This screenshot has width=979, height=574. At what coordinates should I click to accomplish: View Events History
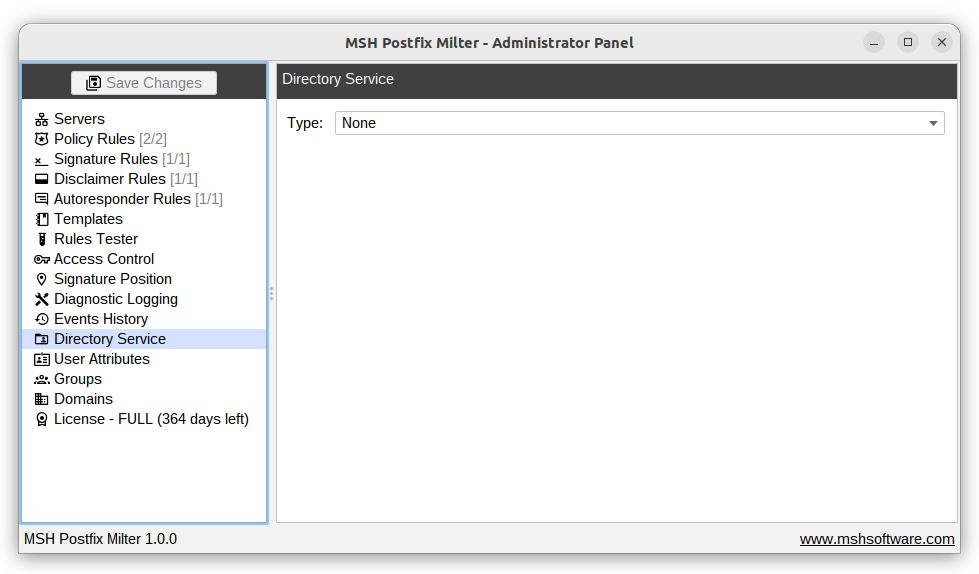(x=101, y=319)
